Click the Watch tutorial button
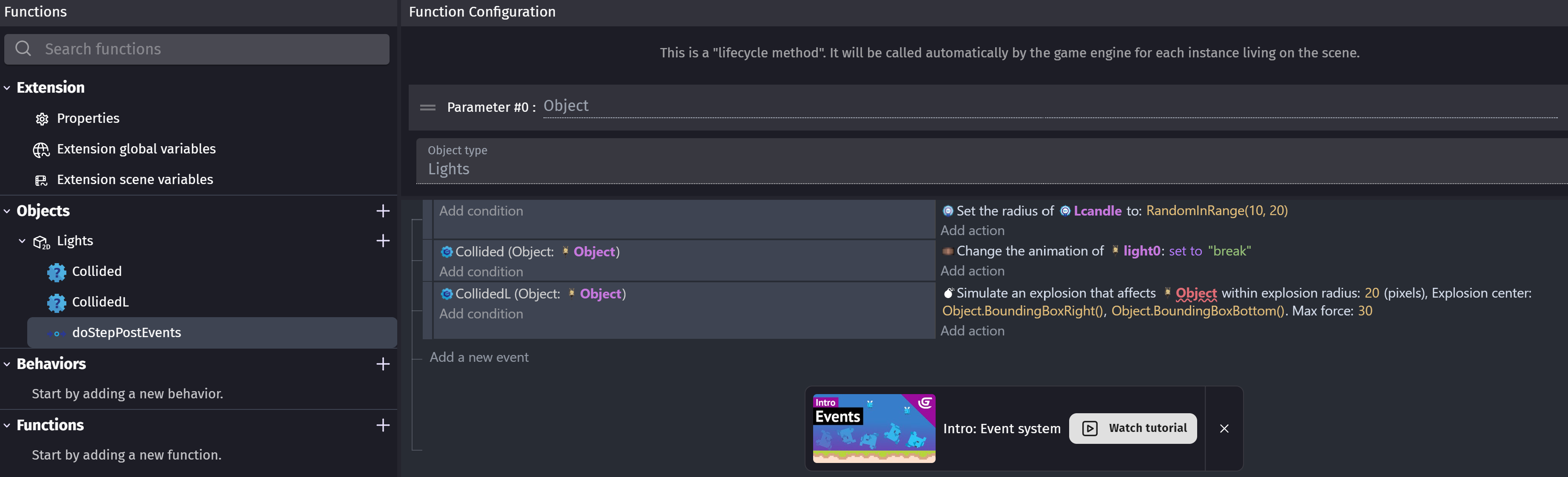The width and height of the screenshot is (1568, 477). [x=1133, y=429]
